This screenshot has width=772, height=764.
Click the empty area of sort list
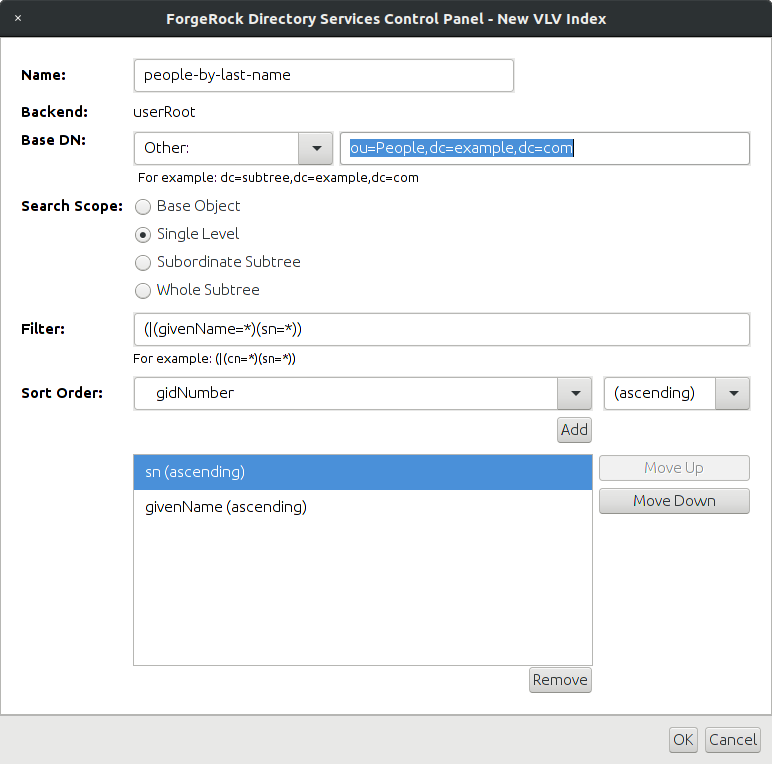coord(363,595)
